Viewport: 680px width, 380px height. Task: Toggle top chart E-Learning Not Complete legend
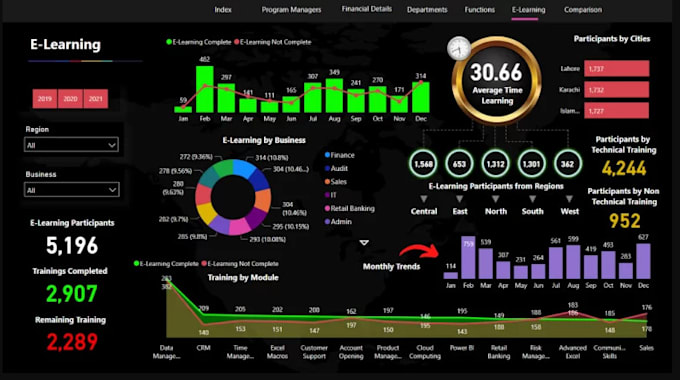273,42
